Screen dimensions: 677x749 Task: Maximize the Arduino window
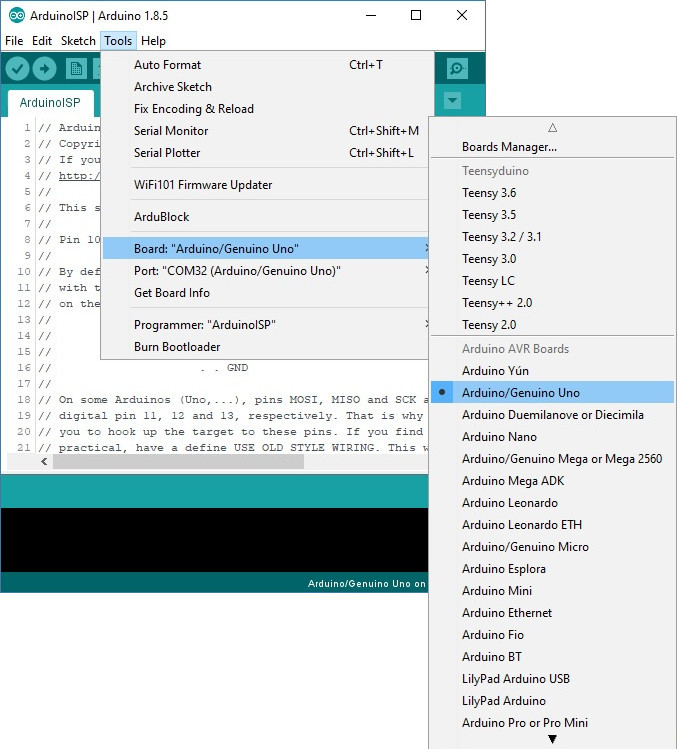416,15
